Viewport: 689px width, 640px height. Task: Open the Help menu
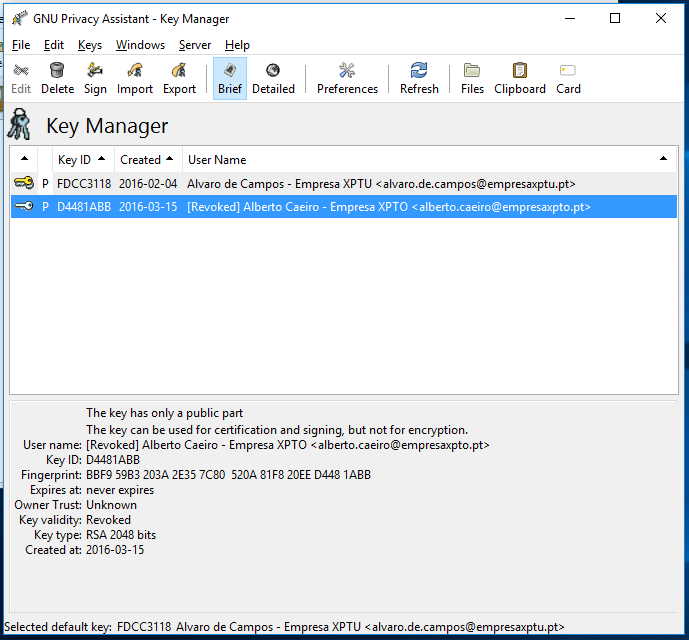point(237,45)
